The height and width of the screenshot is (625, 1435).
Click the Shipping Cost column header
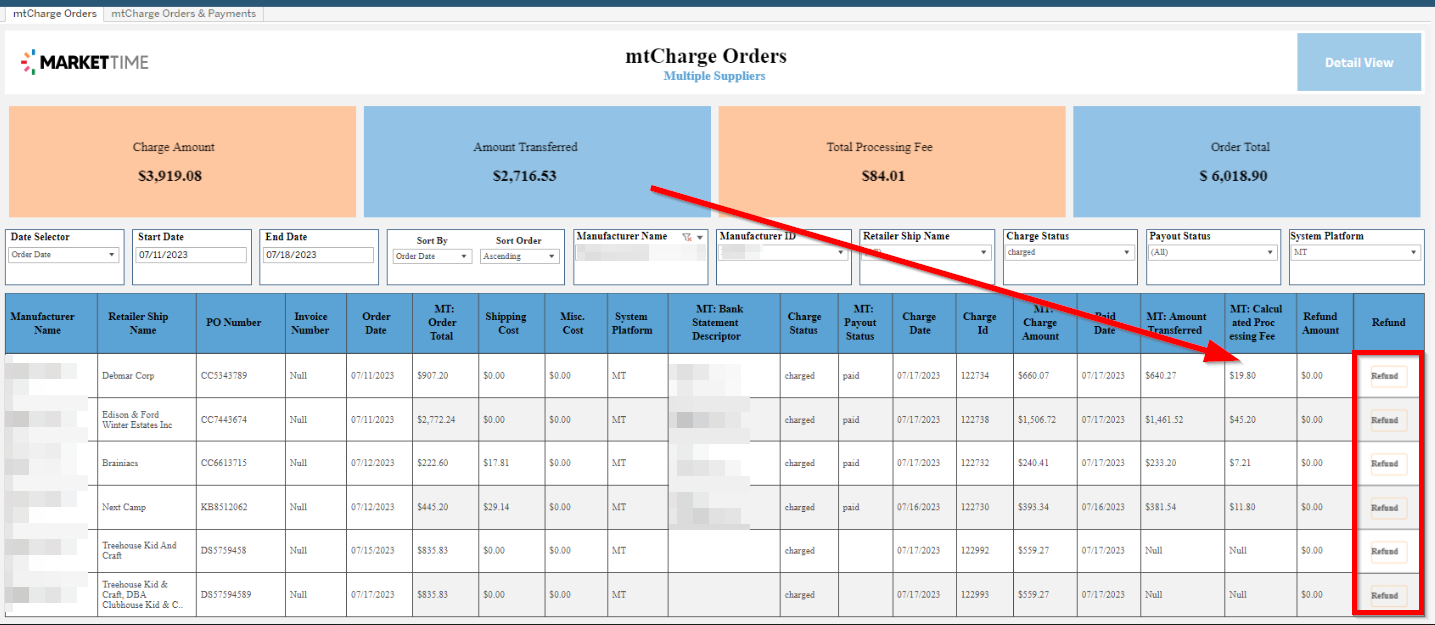[x=511, y=323]
